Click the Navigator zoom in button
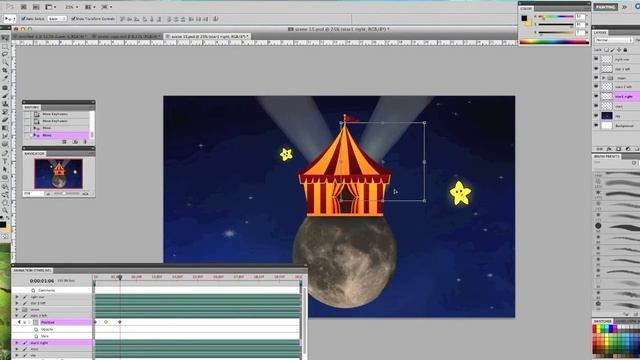The height and width of the screenshot is (360, 640). (x=85, y=194)
